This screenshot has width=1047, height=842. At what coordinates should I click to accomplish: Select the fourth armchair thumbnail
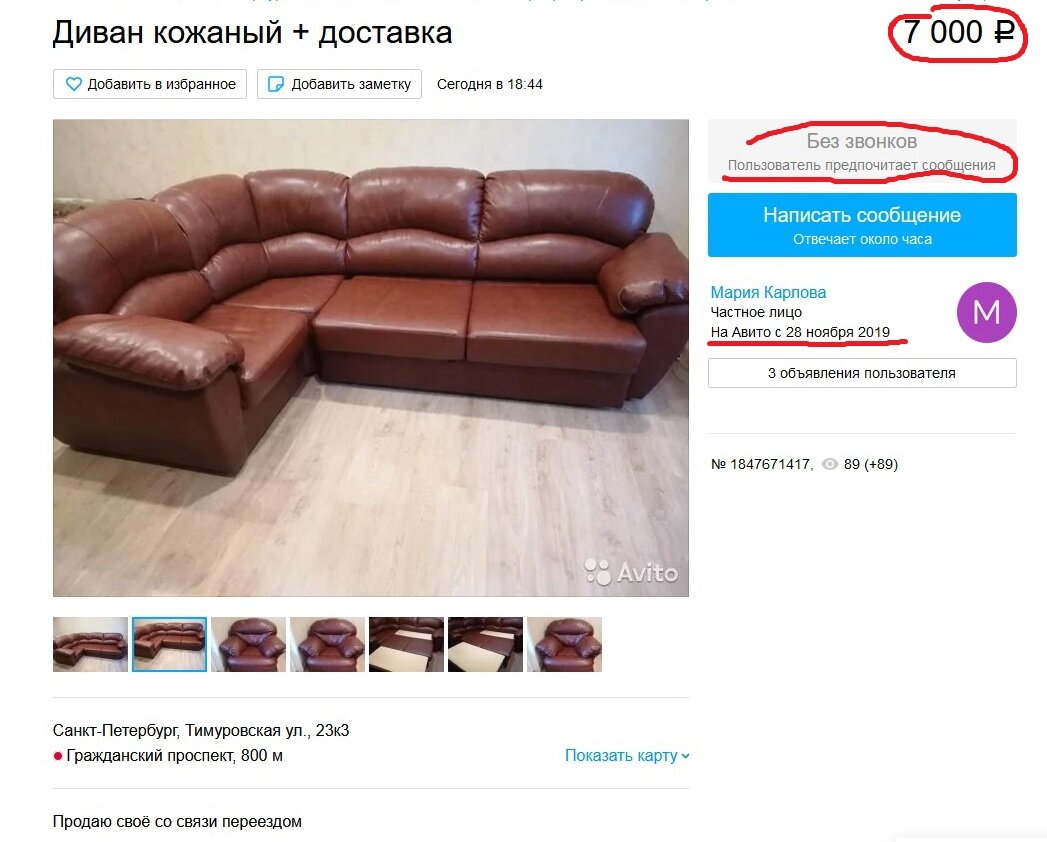click(x=327, y=644)
